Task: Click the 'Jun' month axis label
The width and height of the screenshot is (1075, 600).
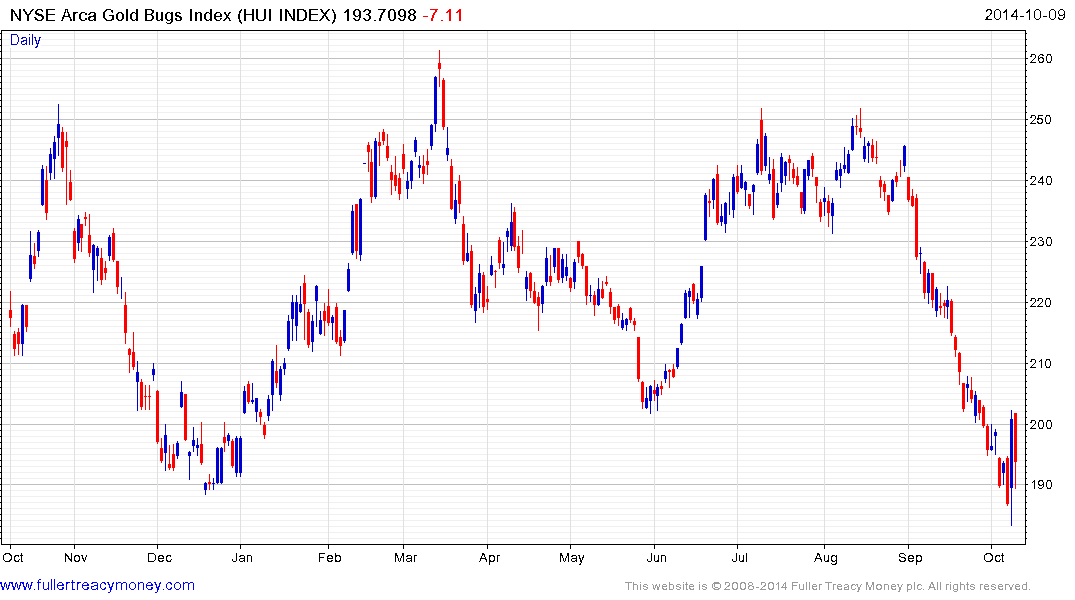Action: [656, 557]
